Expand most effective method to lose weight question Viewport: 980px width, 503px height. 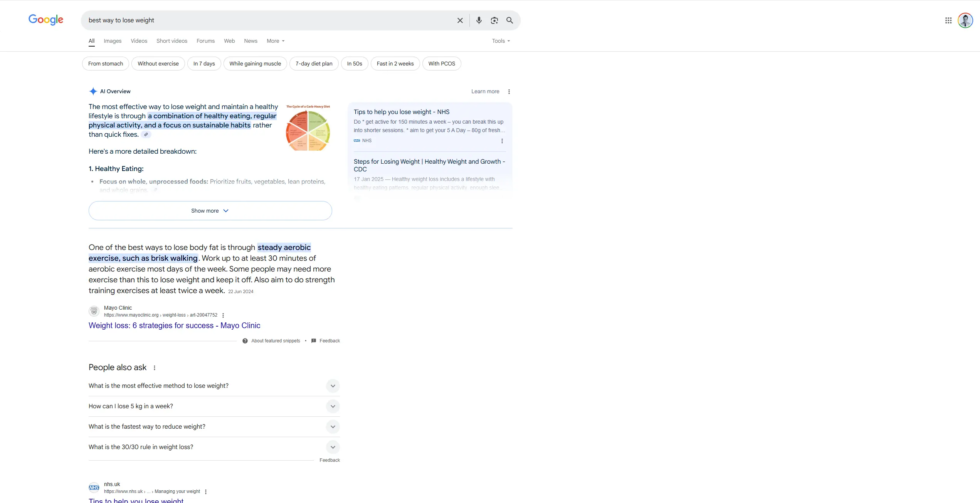coord(214,386)
